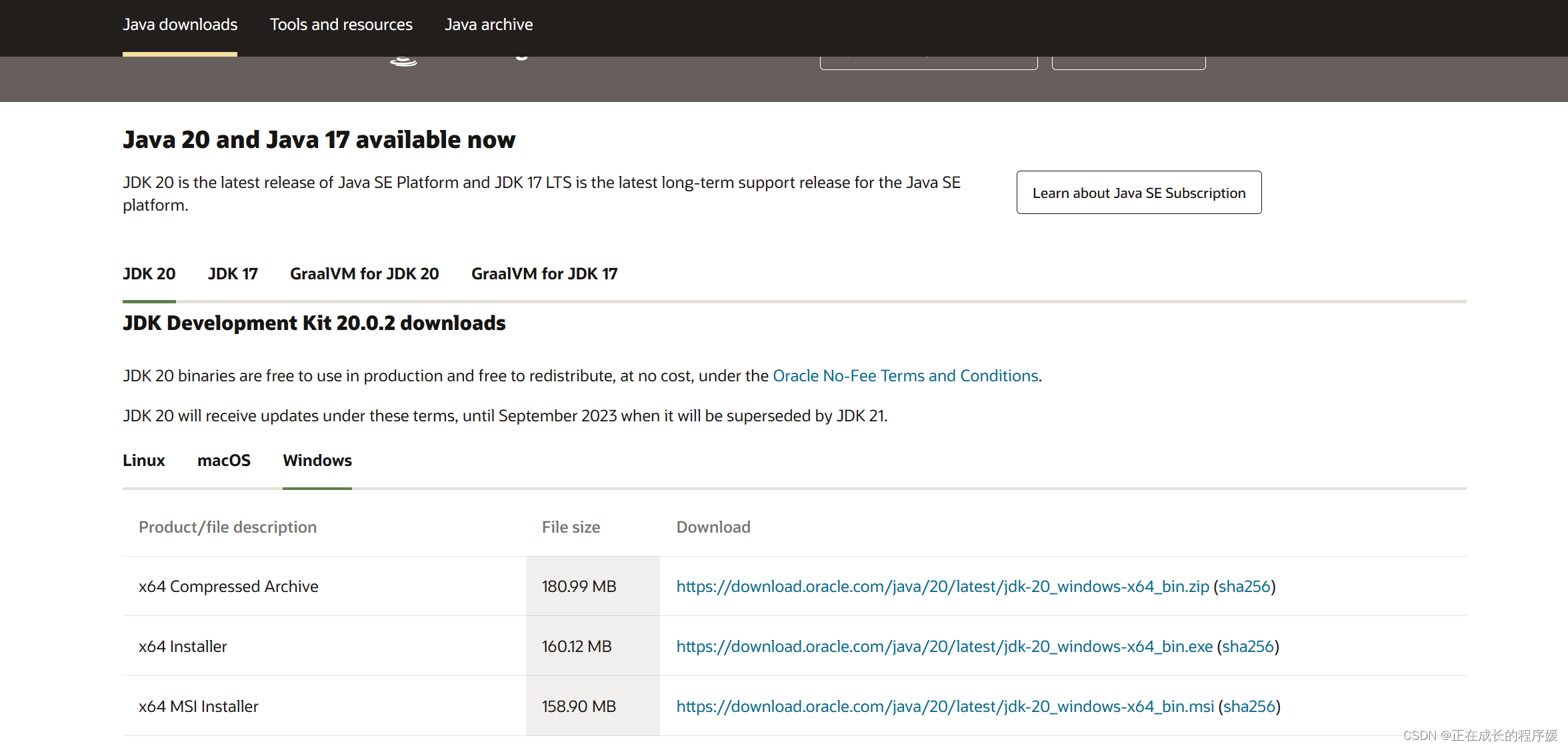Switch to the JDK 17 tab
The width and height of the screenshot is (1568, 748).
tap(233, 274)
